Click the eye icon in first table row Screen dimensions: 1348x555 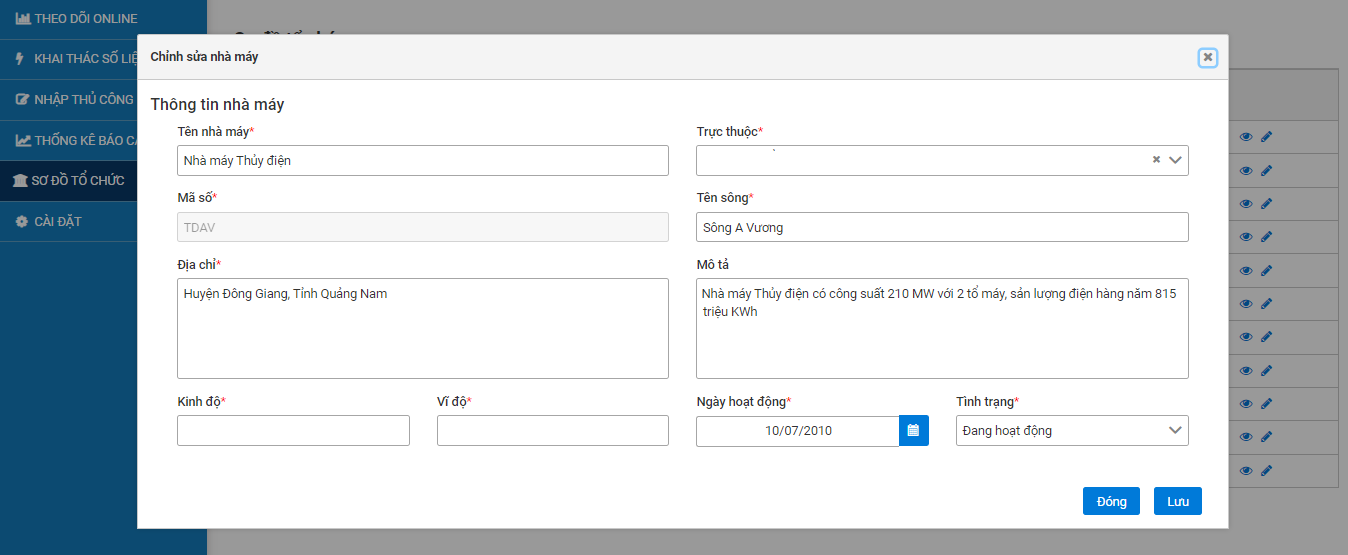click(1246, 137)
